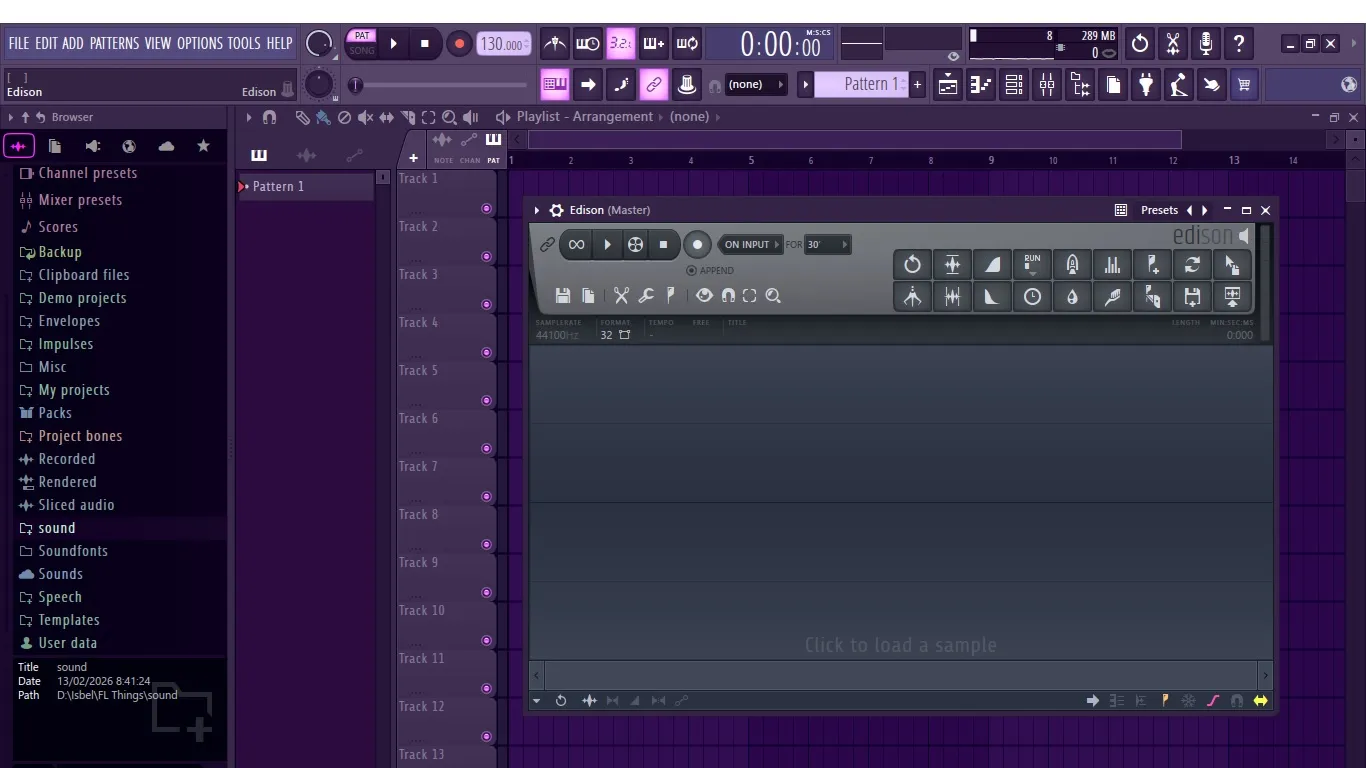1366x768 pixels.
Task: Toggle Edison's loop (infinity) button
Action: tap(576, 244)
